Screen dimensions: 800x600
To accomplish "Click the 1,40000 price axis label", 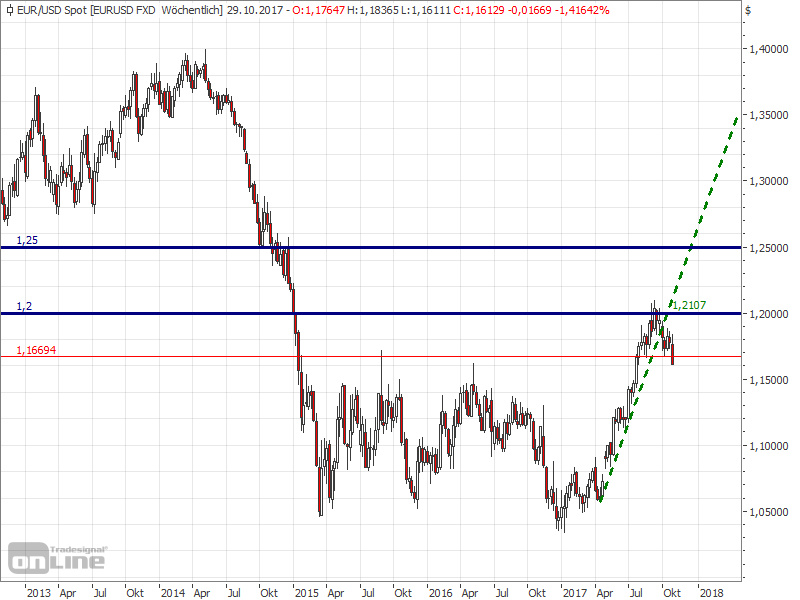I will [x=768, y=49].
